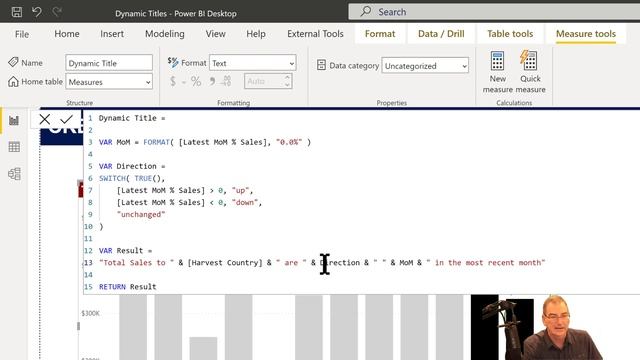Viewport: 640px width, 360px height.
Task: Switch to Data table view icon
Action: (14, 147)
